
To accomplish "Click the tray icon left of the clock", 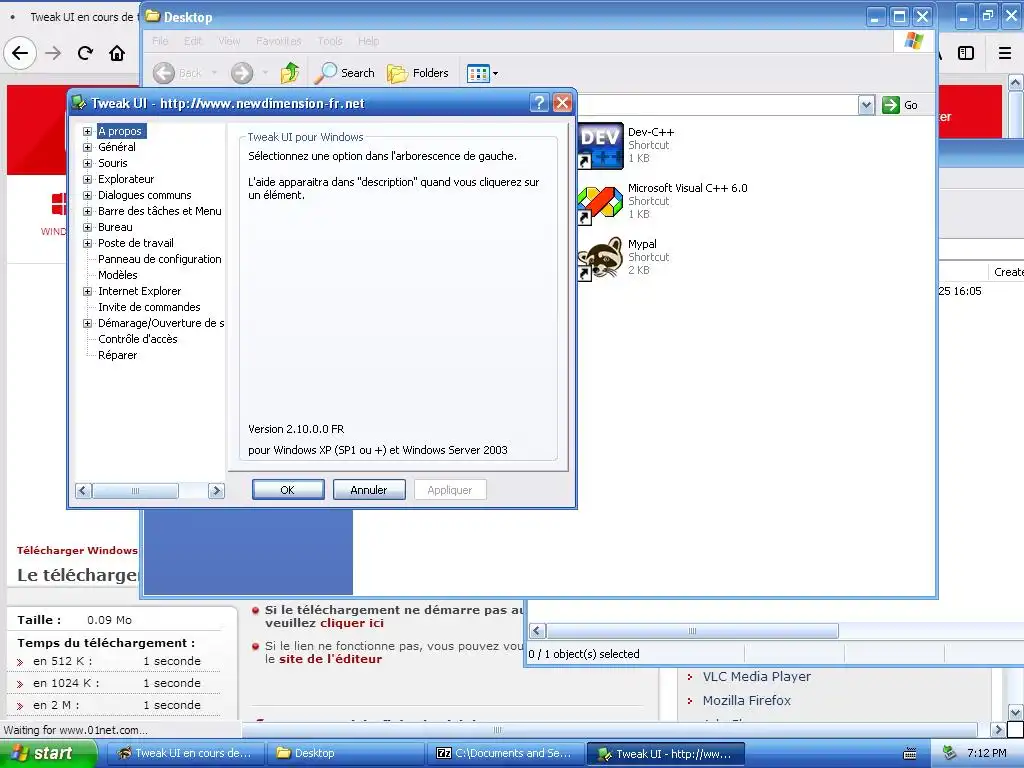I will click(x=950, y=753).
